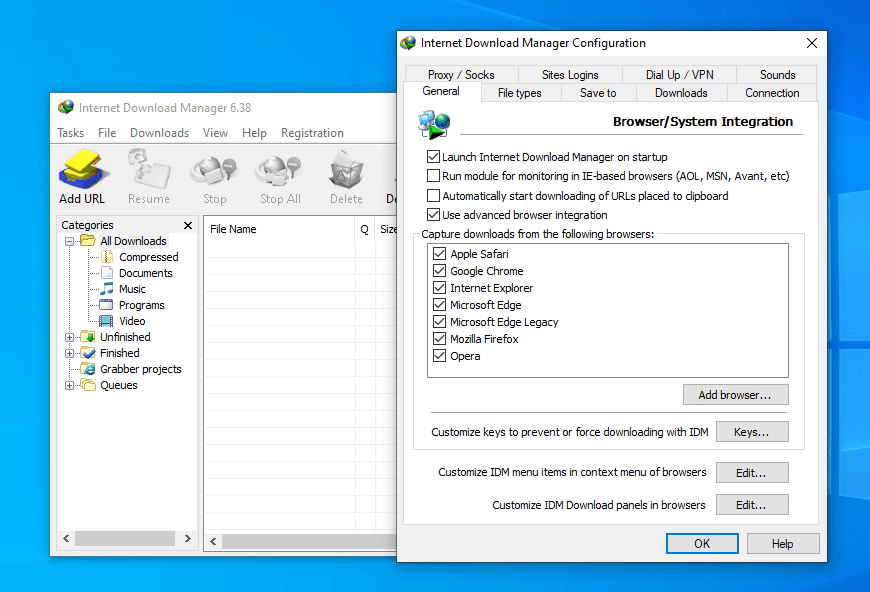The width and height of the screenshot is (870, 592).
Task: Open the Tasks menu
Action: pyautogui.click(x=70, y=133)
